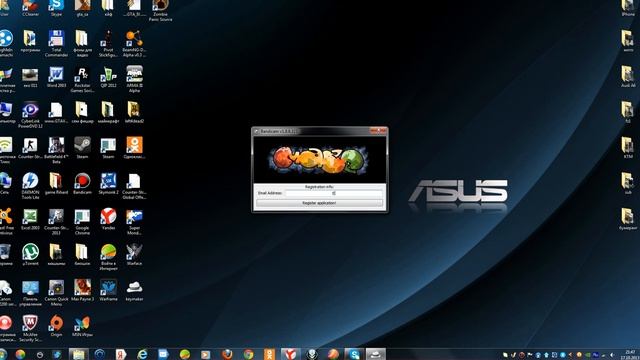The image size is (640, 360).
Task: Select the Battlefield 4 Beta shortcut
Action: point(56,151)
